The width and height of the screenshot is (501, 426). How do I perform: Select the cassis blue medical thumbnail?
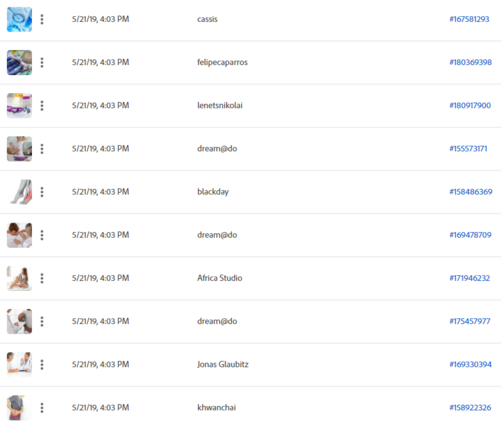(19, 19)
